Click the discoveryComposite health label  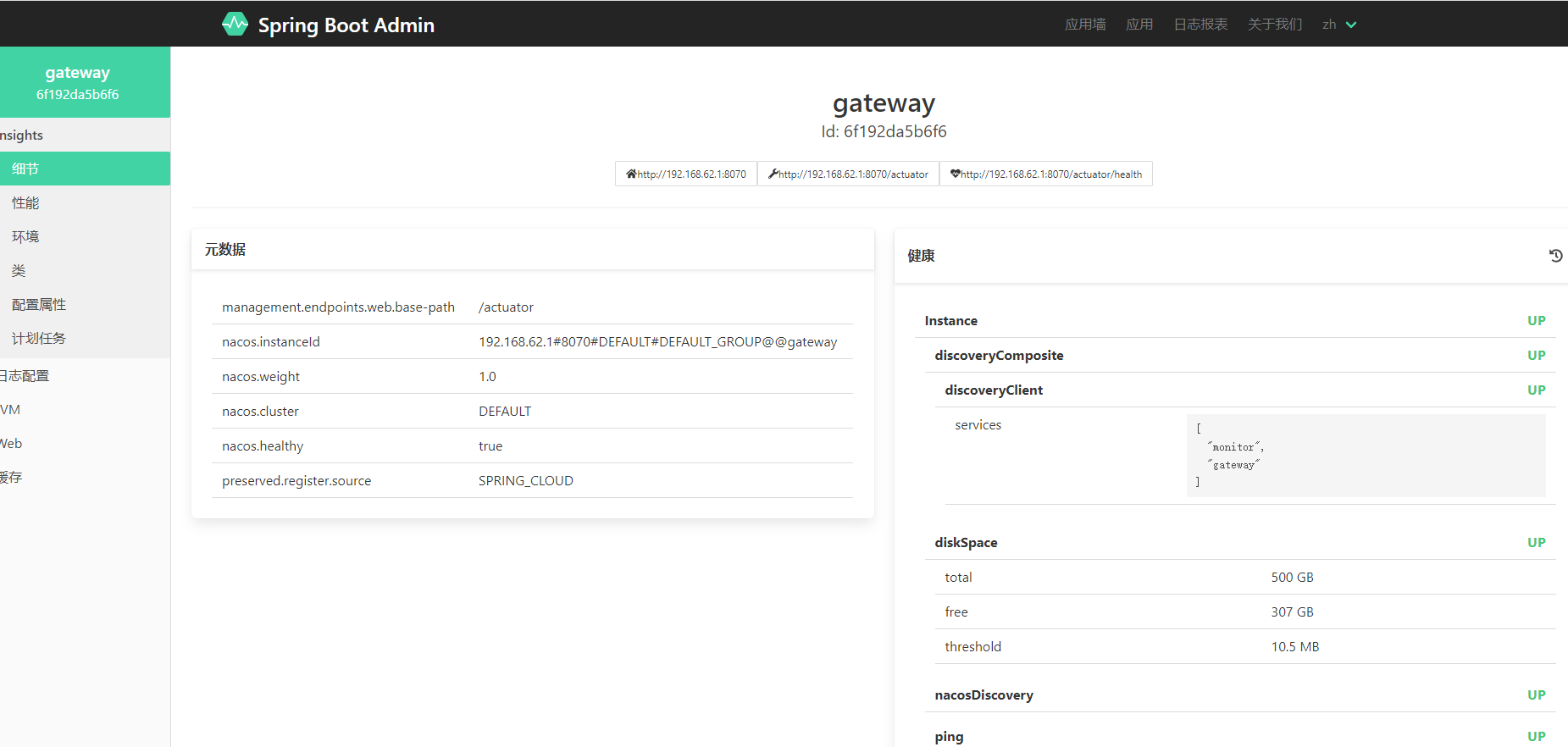click(999, 355)
